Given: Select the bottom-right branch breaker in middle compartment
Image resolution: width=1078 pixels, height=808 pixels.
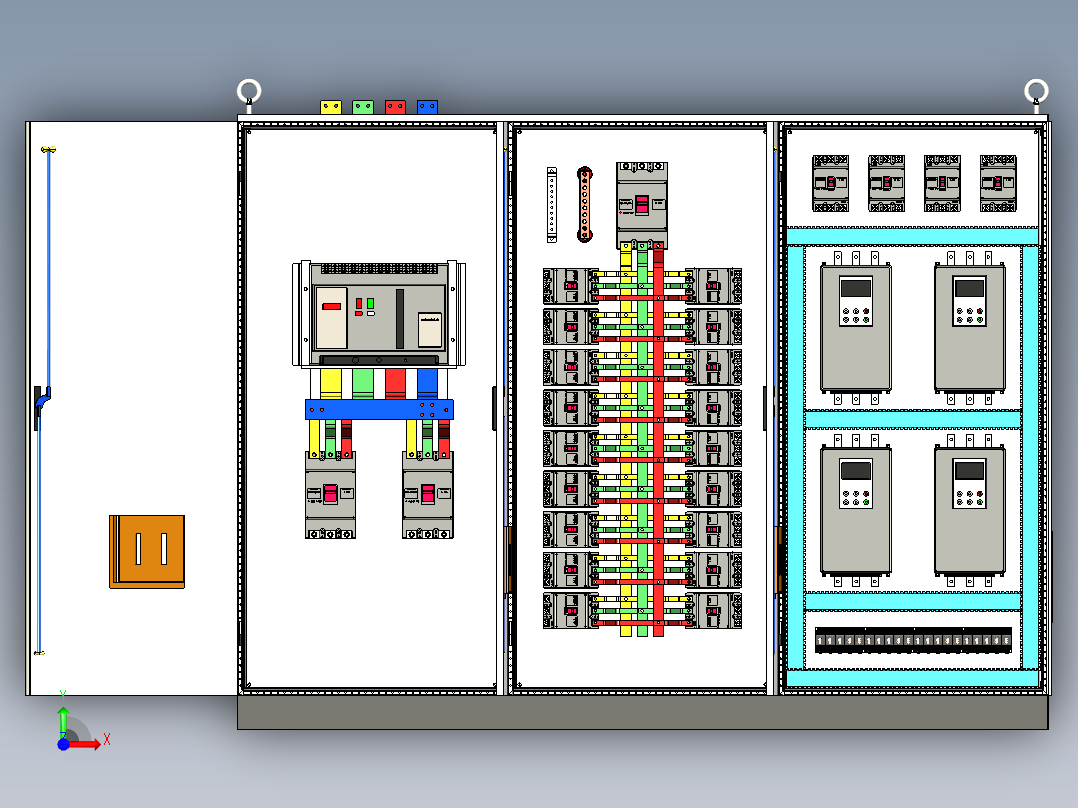Looking at the screenshot, I should point(714,611).
